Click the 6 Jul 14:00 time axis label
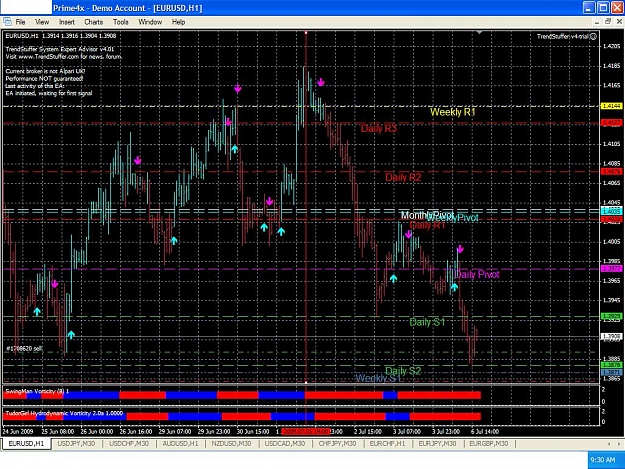Screen dimensions: 625x469 coord(484,432)
